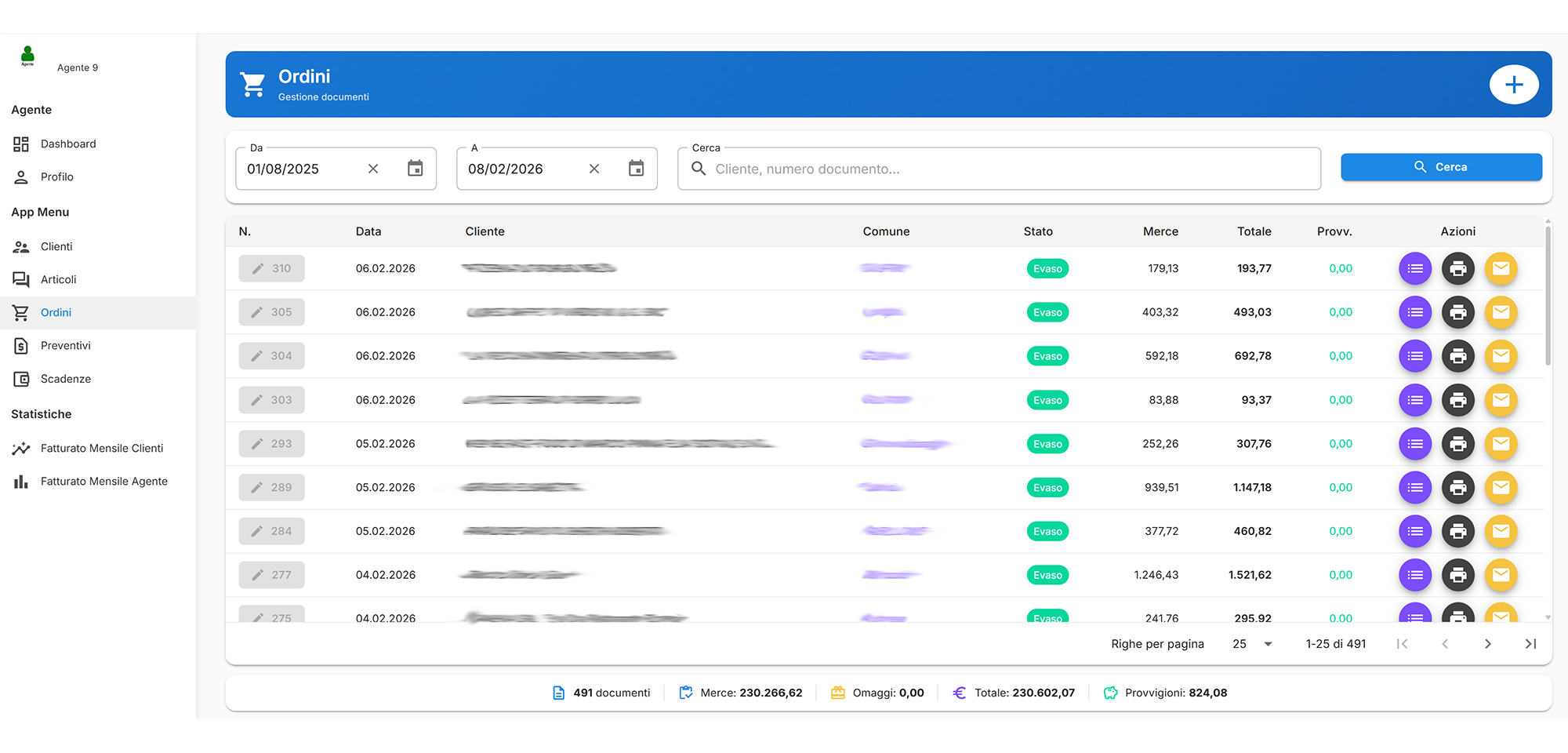This screenshot has height=753, width=1568.
Task: Click the plus button to add order
Action: coord(1513,85)
